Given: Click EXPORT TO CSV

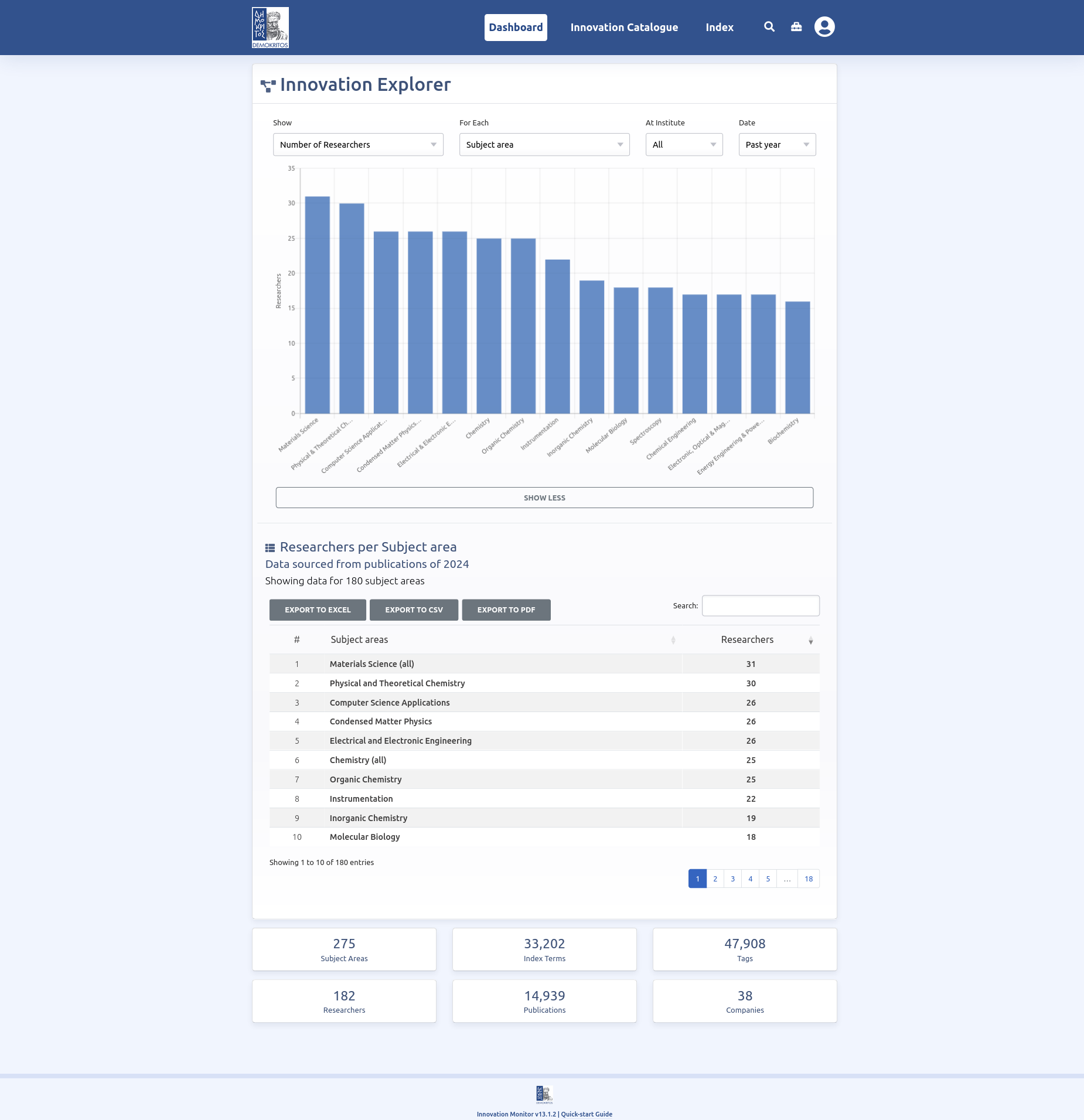Looking at the screenshot, I should 414,610.
